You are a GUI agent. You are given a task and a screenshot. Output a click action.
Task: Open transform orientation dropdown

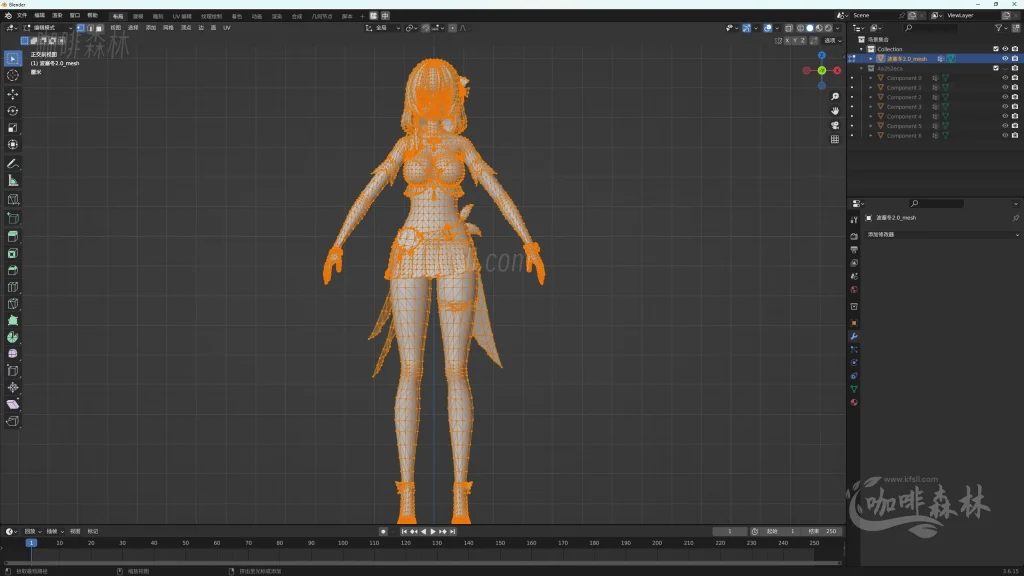tap(383, 28)
